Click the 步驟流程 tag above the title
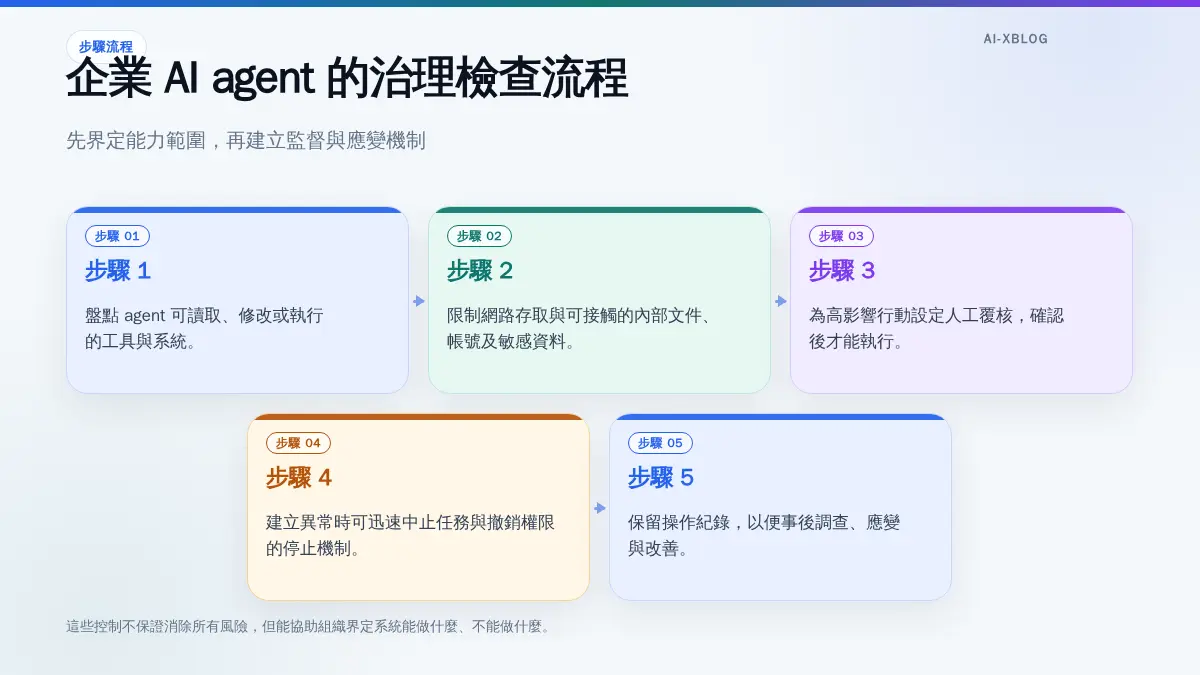The width and height of the screenshot is (1200, 675). 106,46
